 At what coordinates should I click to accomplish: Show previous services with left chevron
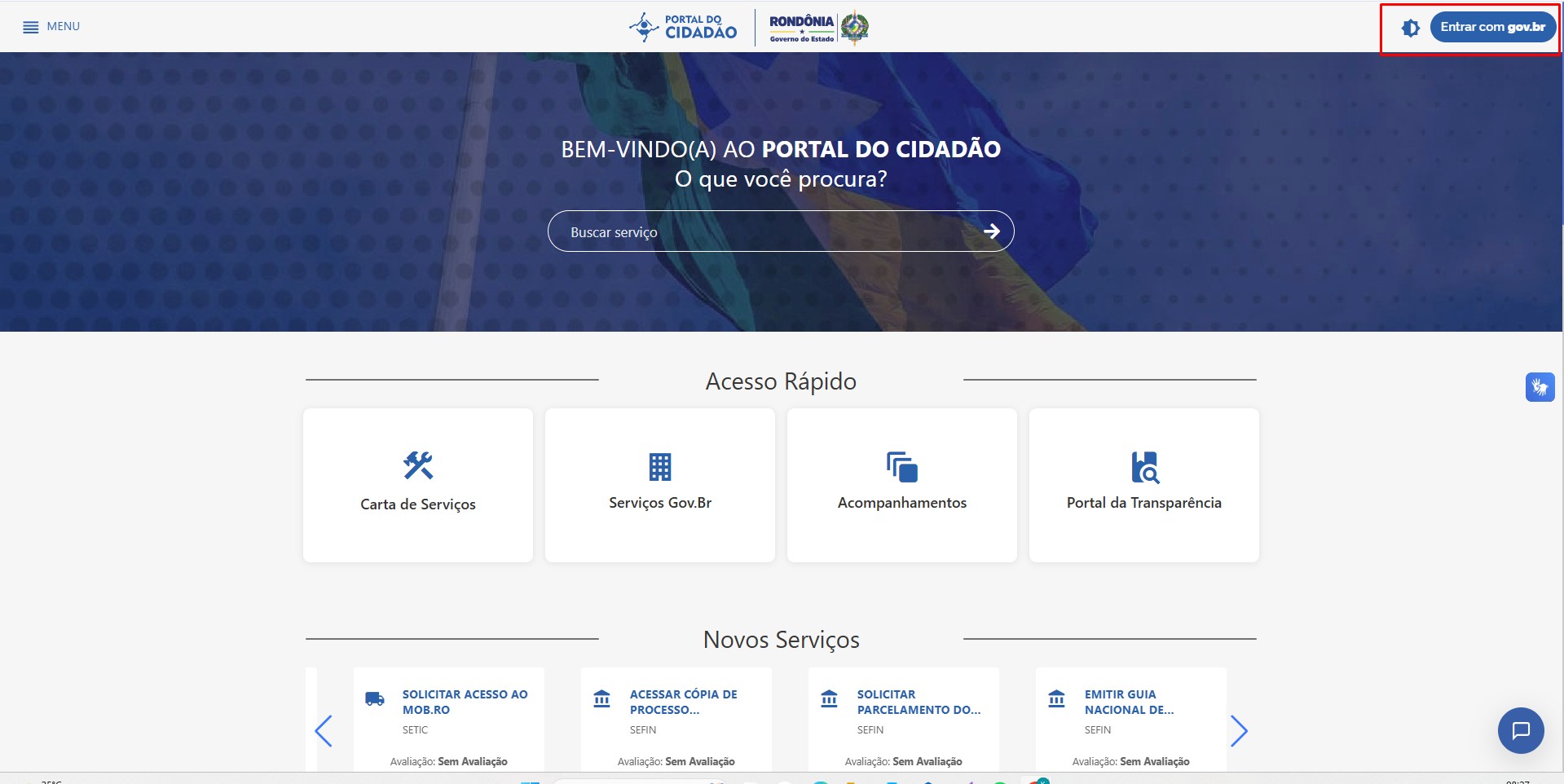(324, 731)
